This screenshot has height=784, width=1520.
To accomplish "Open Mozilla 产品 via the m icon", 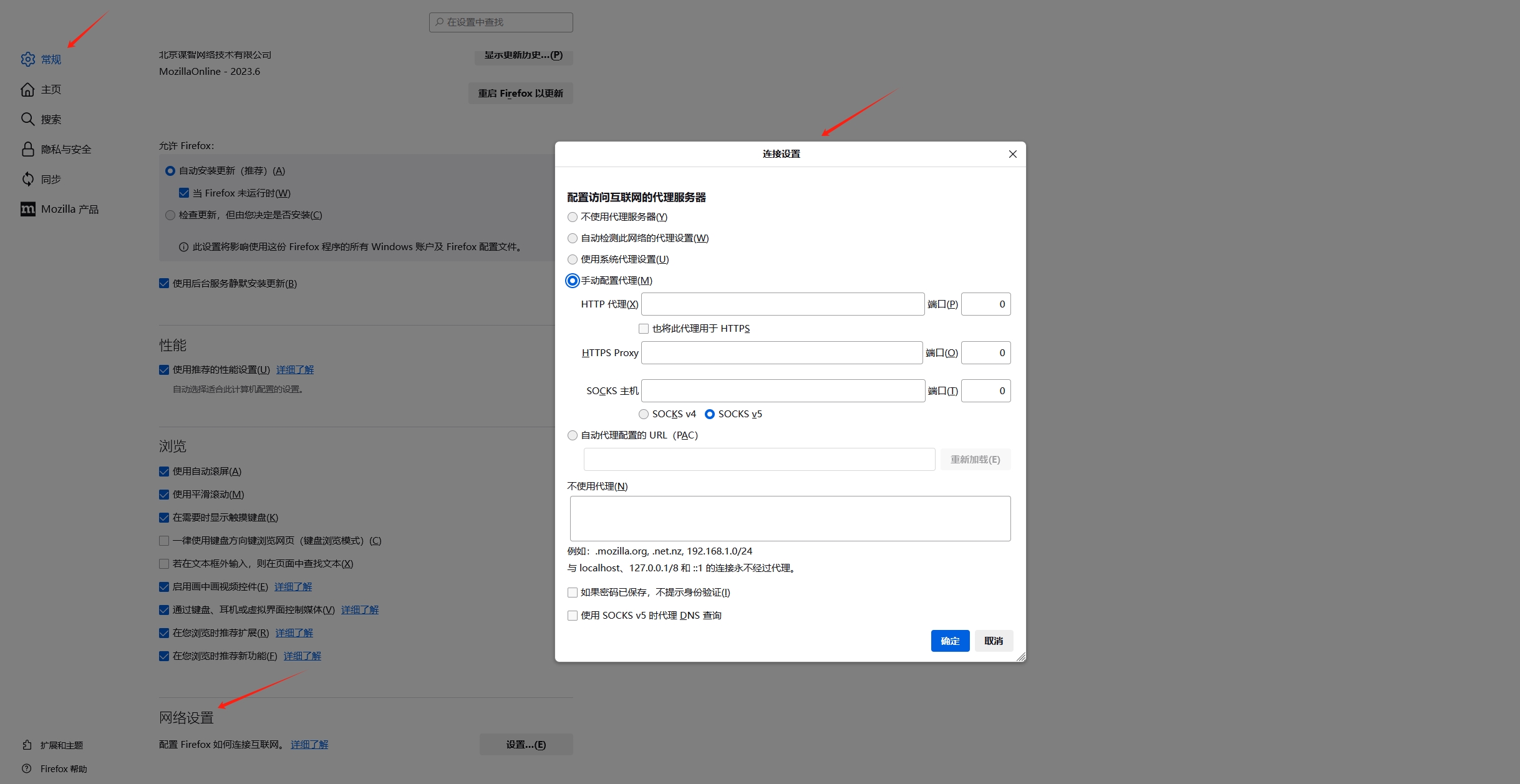I will click(28, 209).
